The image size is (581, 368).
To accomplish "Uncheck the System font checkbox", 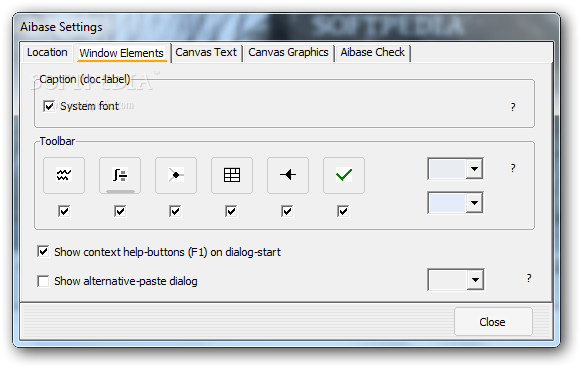I will point(49,106).
